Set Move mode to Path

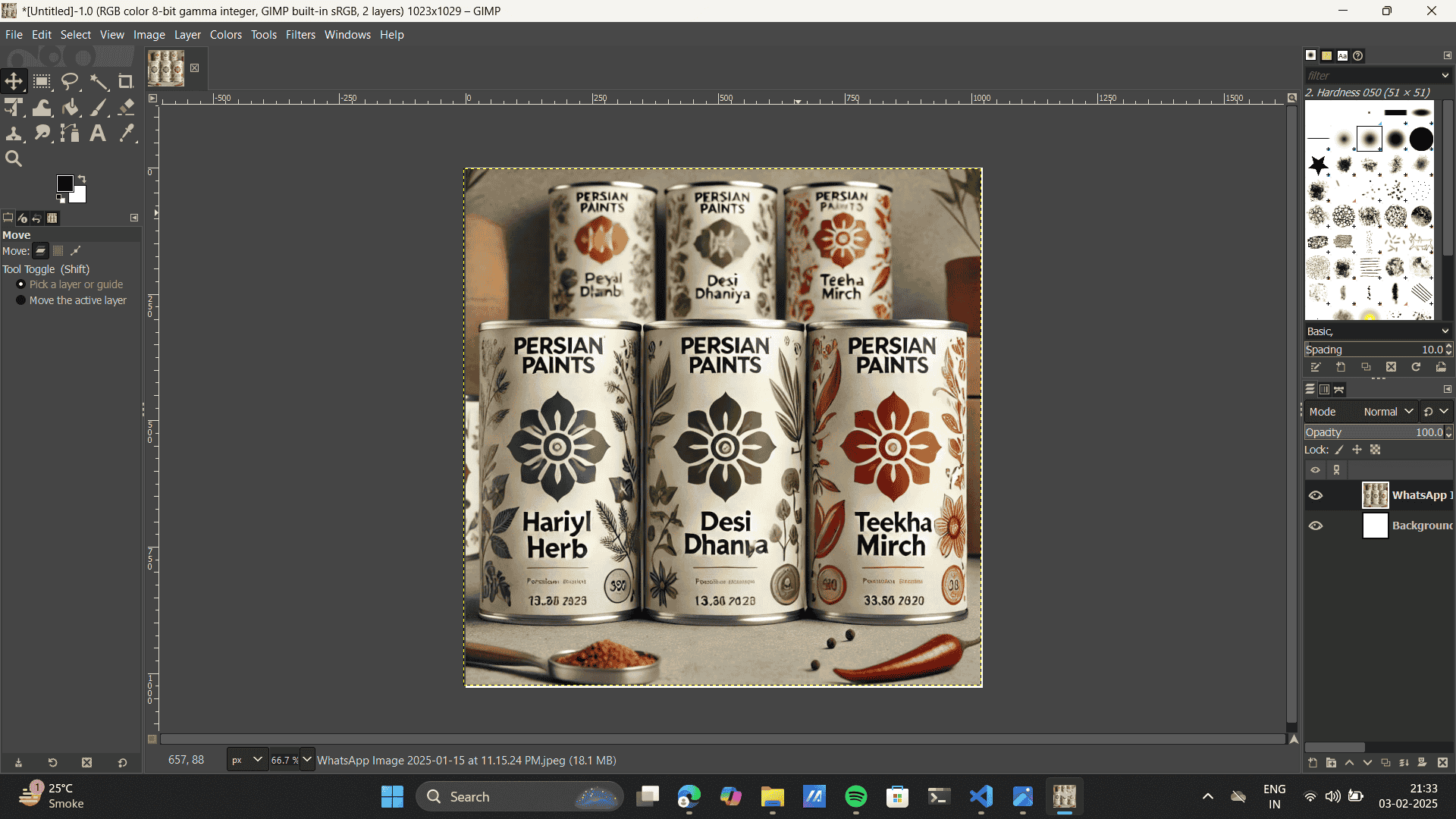(76, 251)
